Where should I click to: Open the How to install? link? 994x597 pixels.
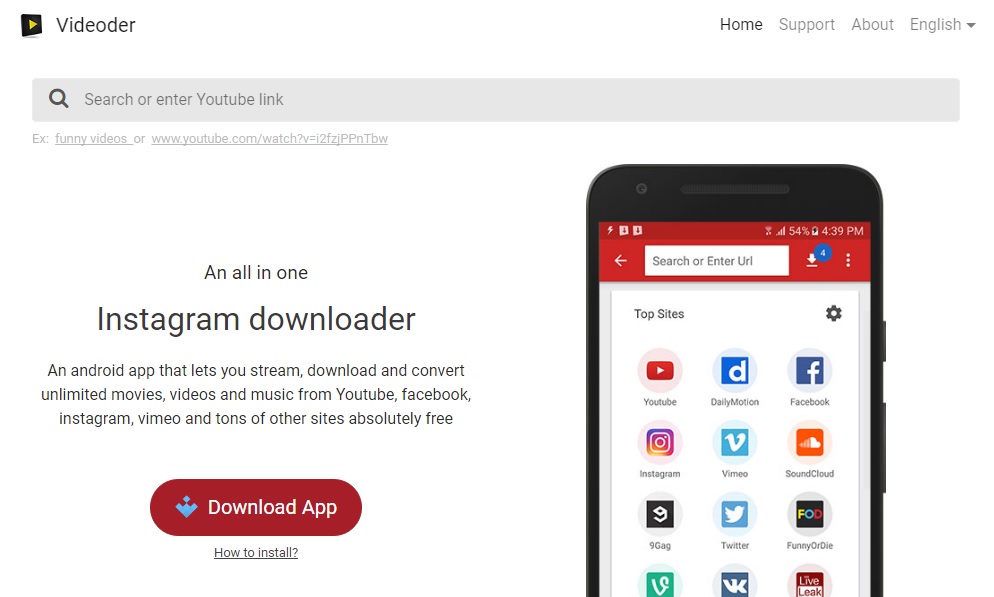click(x=255, y=553)
